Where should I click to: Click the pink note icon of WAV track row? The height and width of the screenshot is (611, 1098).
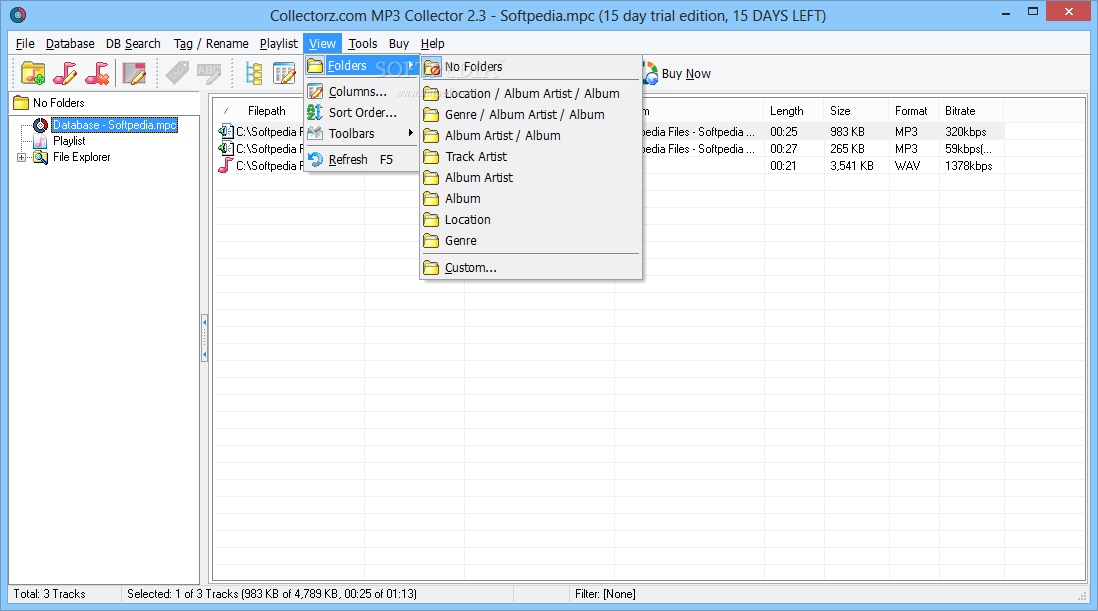[x=225, y=165]
